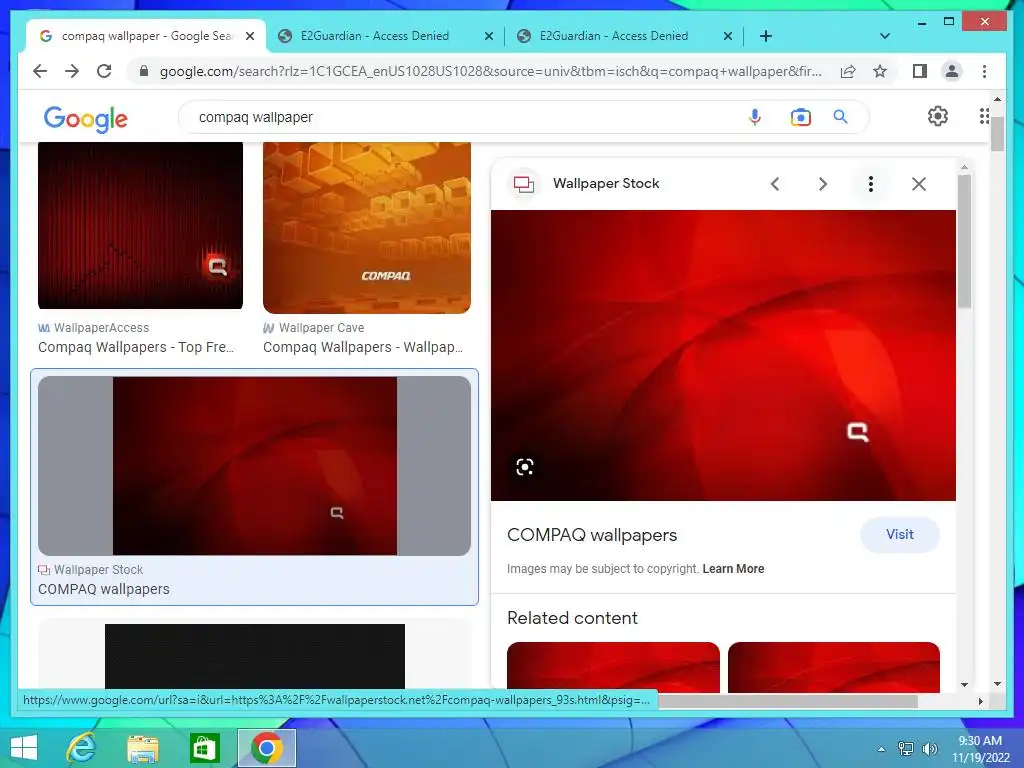Go to Google home via logo

(x=86, y=118)
